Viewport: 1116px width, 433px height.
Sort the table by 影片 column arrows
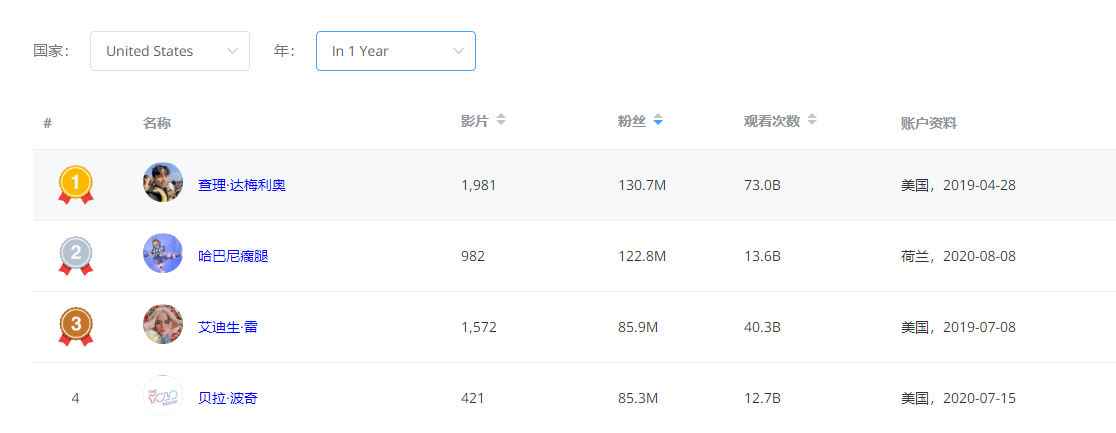[501, 120]
